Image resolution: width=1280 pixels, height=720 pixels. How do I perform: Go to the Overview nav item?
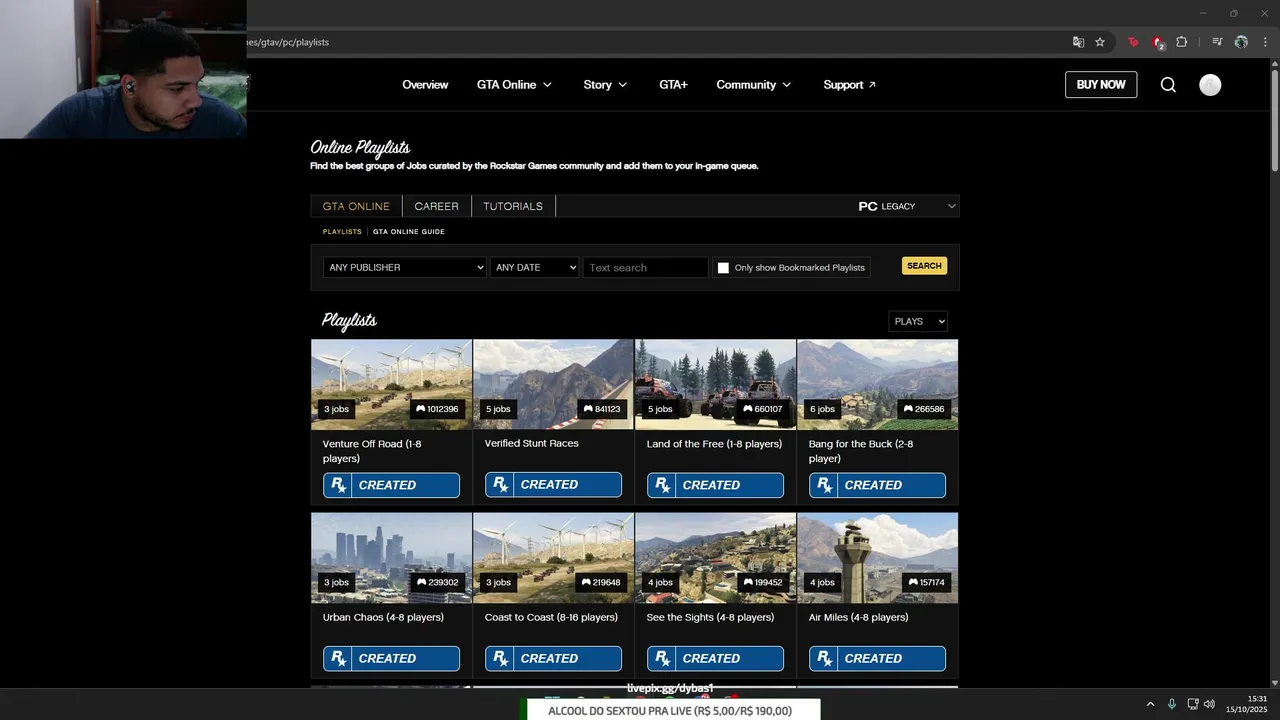point(425,85)
